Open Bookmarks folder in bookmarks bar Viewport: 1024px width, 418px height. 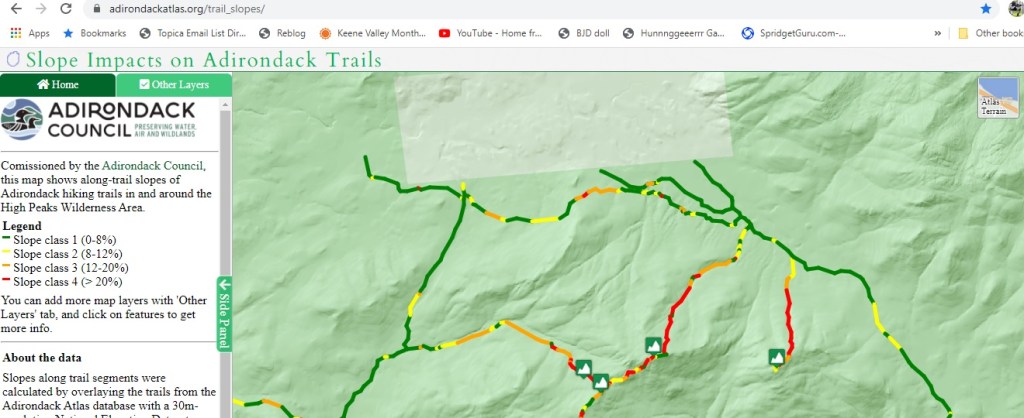(x=94, y=33)
